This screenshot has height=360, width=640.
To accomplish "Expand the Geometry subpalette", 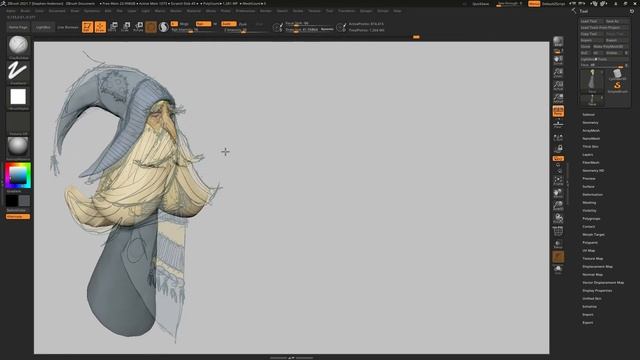I will (590, 122).
